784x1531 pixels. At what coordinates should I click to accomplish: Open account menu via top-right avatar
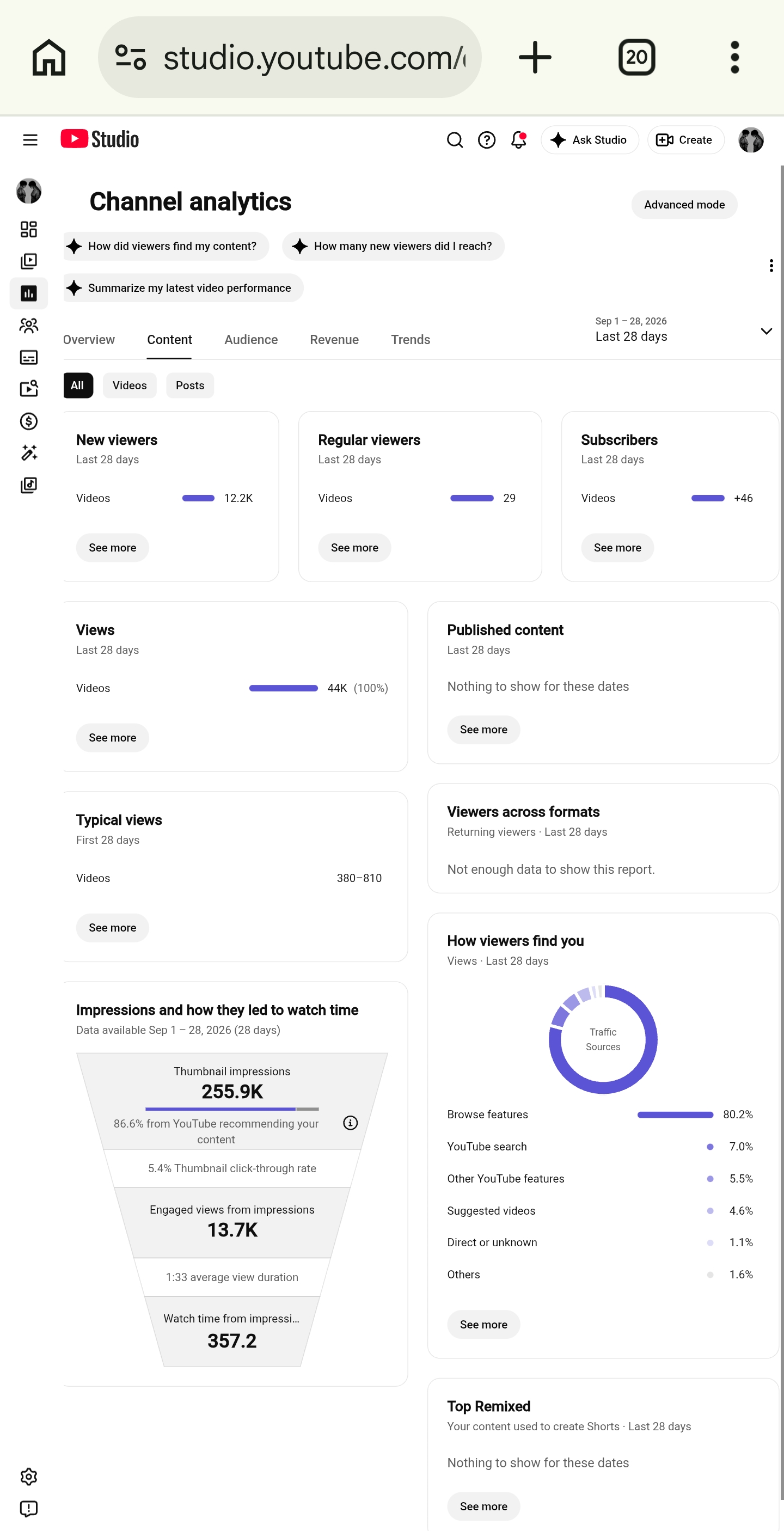(x=751, y=140)
